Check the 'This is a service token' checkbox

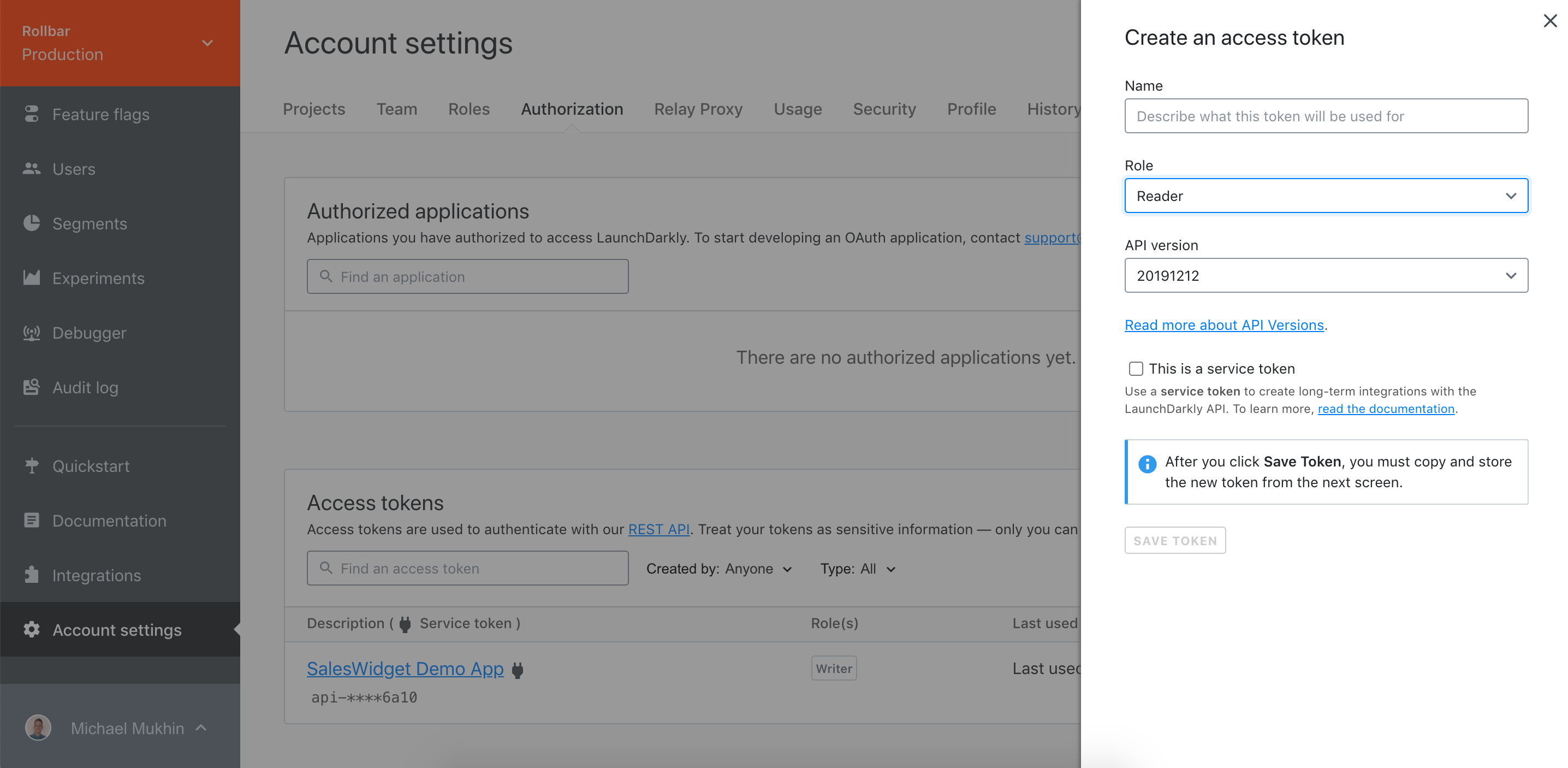click(x=1136, y=369)
